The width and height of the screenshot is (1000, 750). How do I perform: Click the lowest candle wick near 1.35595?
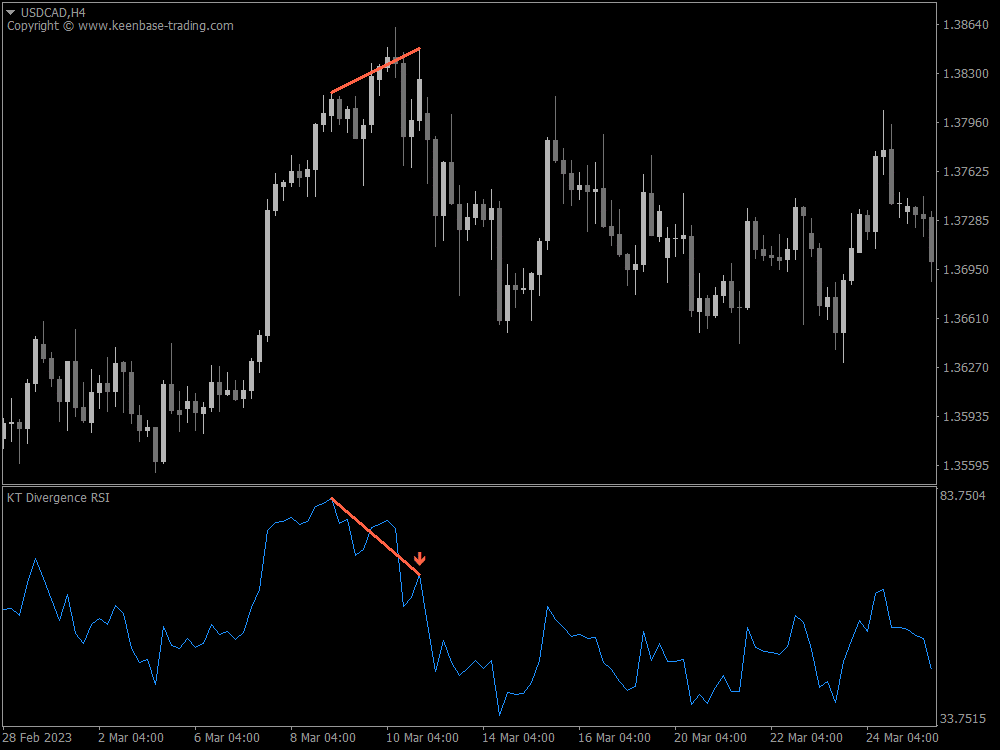click(155, 470)
